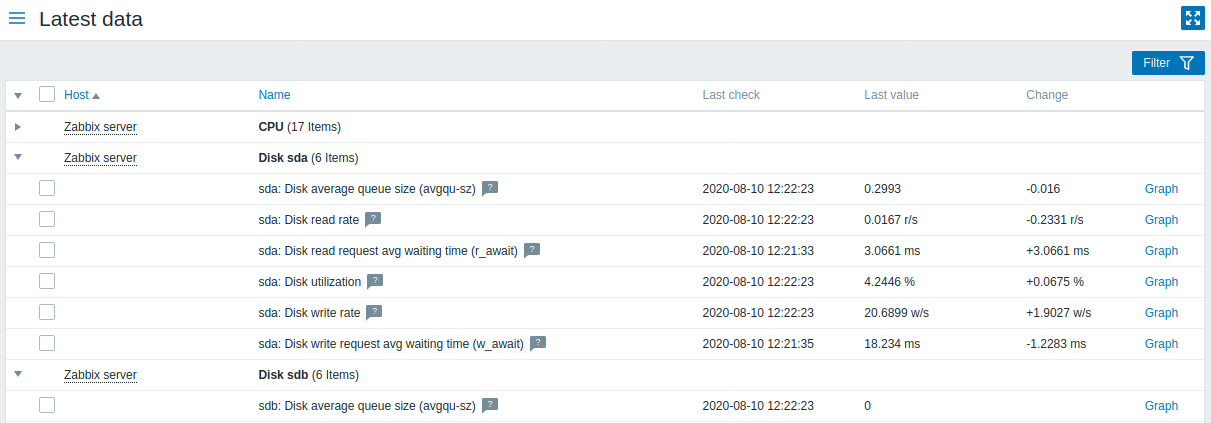The height and width of the screenshot is (423, 1211).
Task: Click the kiosk mode fullscreen icon
Action: (1192, 17)
